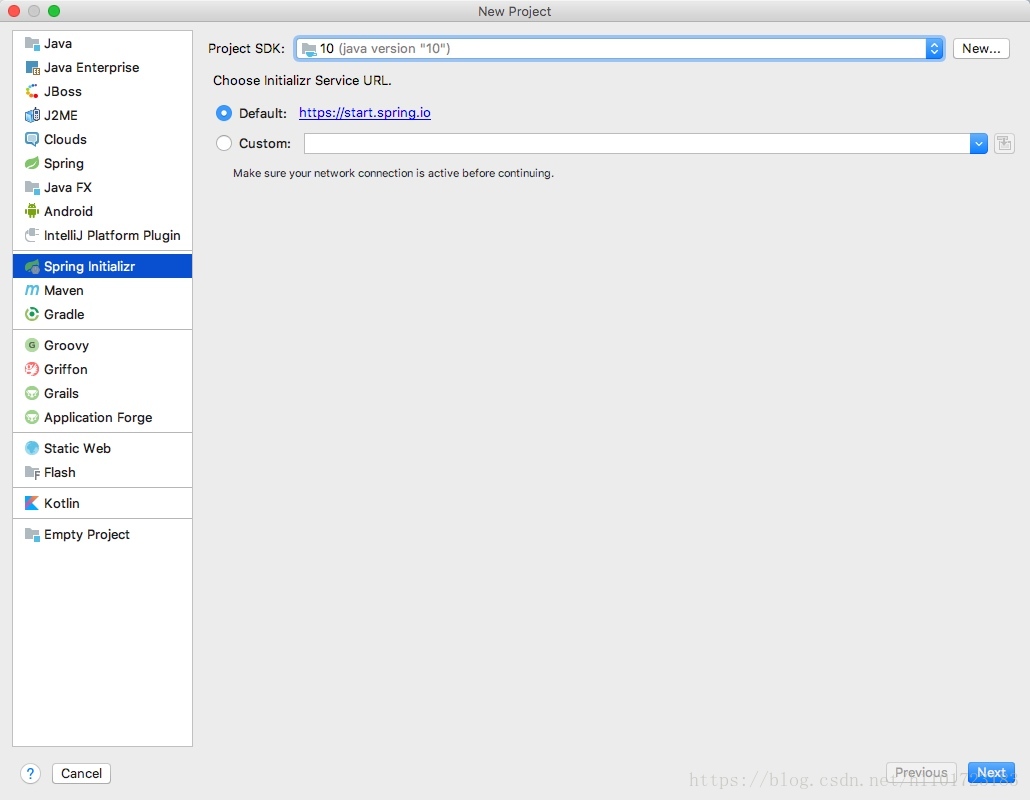Click the icon button beside the Custom URL field
1030x800 pixels.
[x=1004, y=143]
